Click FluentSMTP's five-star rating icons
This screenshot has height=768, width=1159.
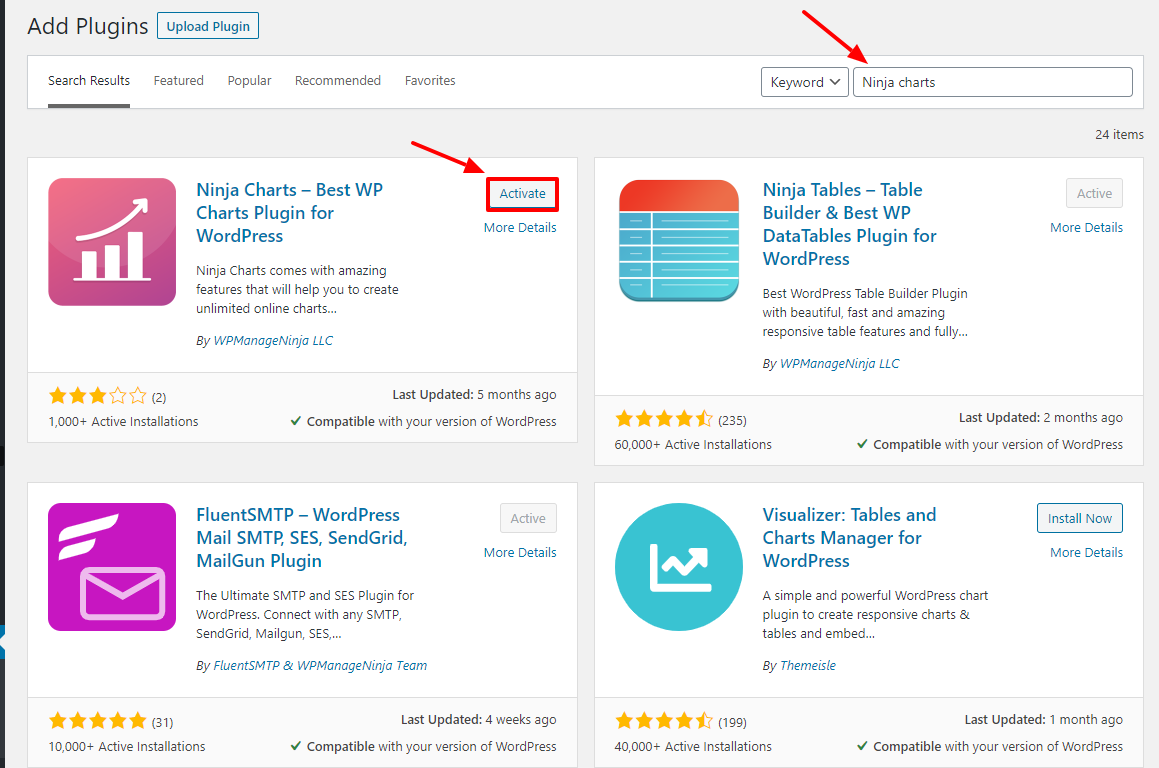(x=97, y=720)
